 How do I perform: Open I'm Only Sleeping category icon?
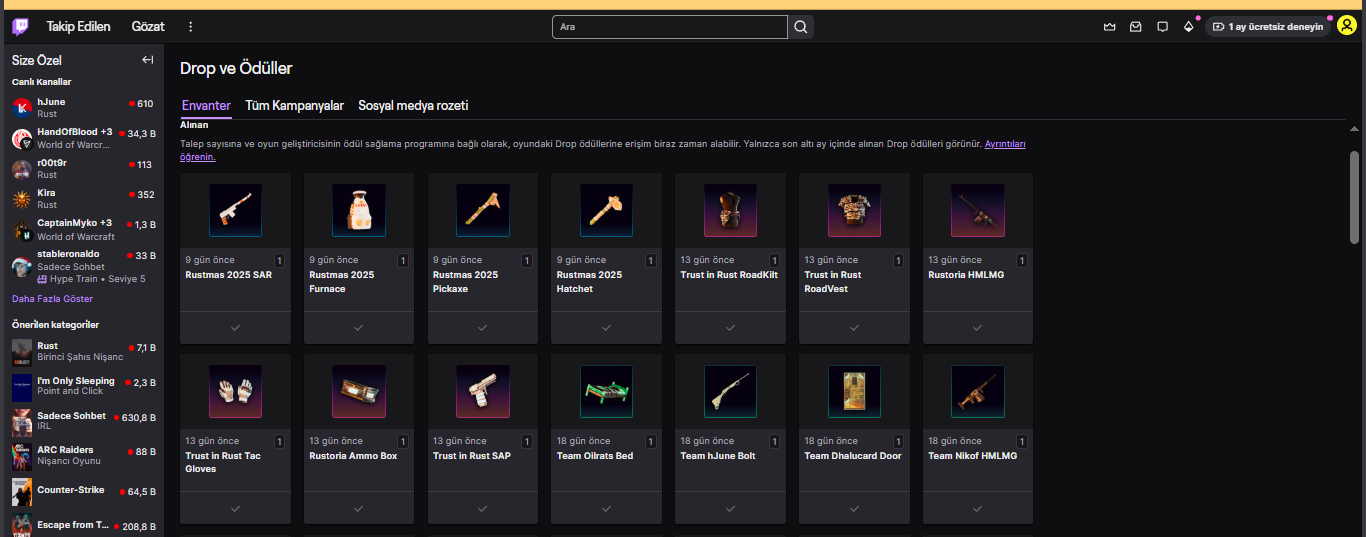[22, 387]
